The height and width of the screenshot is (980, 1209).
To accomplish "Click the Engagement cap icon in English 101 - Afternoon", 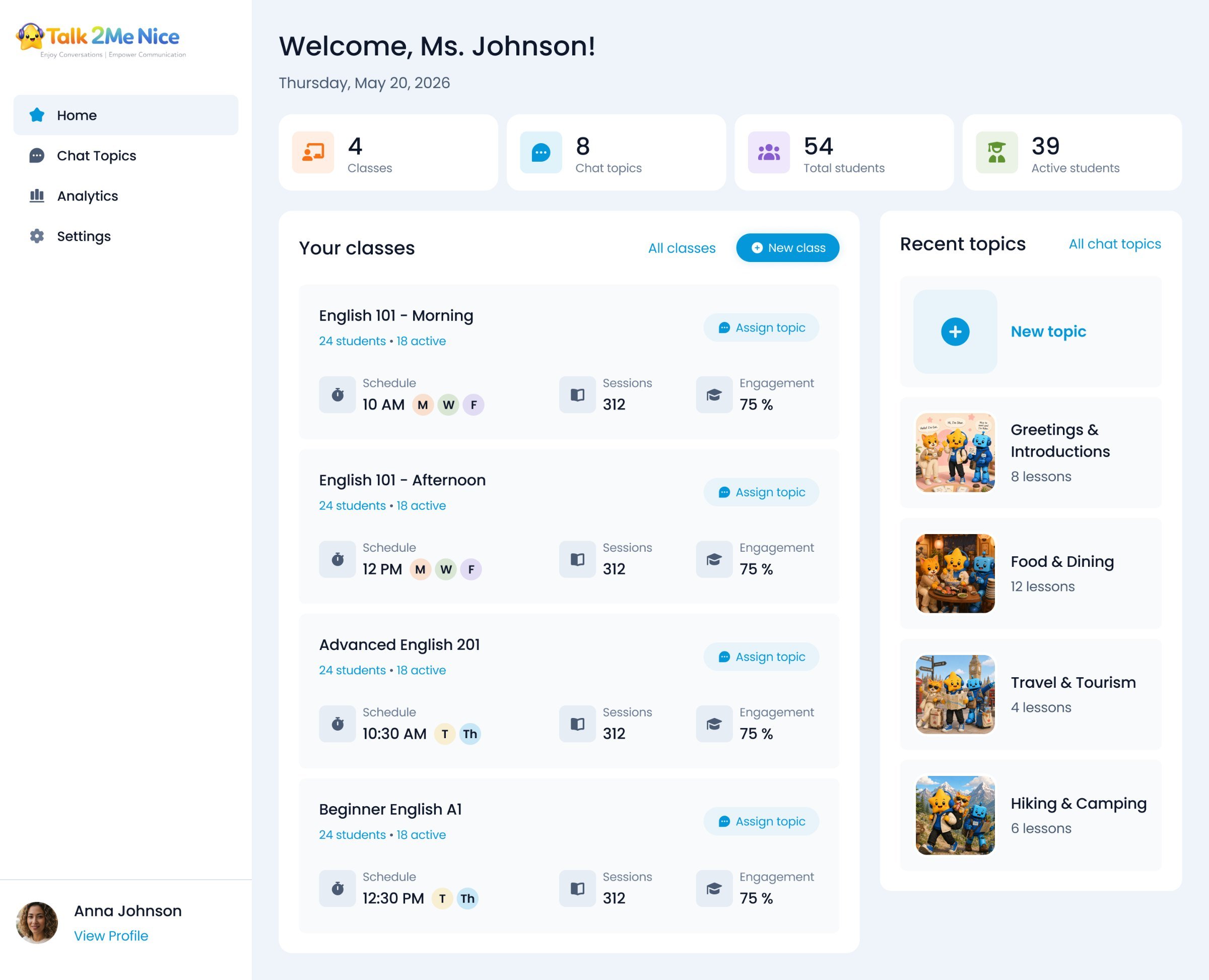I will pyautogui.click(x=714, y=559).
